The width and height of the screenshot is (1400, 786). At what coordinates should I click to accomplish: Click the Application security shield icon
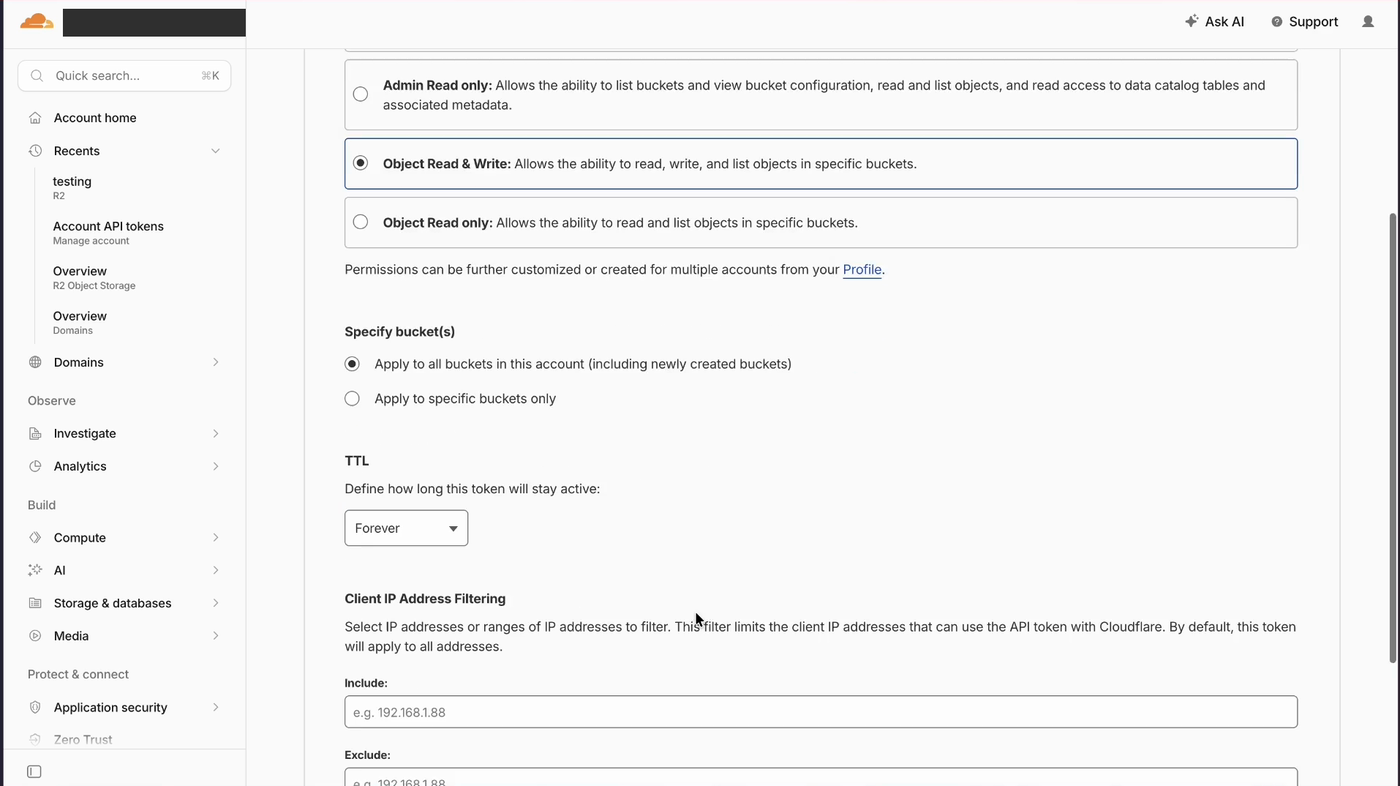coord(35,707)
